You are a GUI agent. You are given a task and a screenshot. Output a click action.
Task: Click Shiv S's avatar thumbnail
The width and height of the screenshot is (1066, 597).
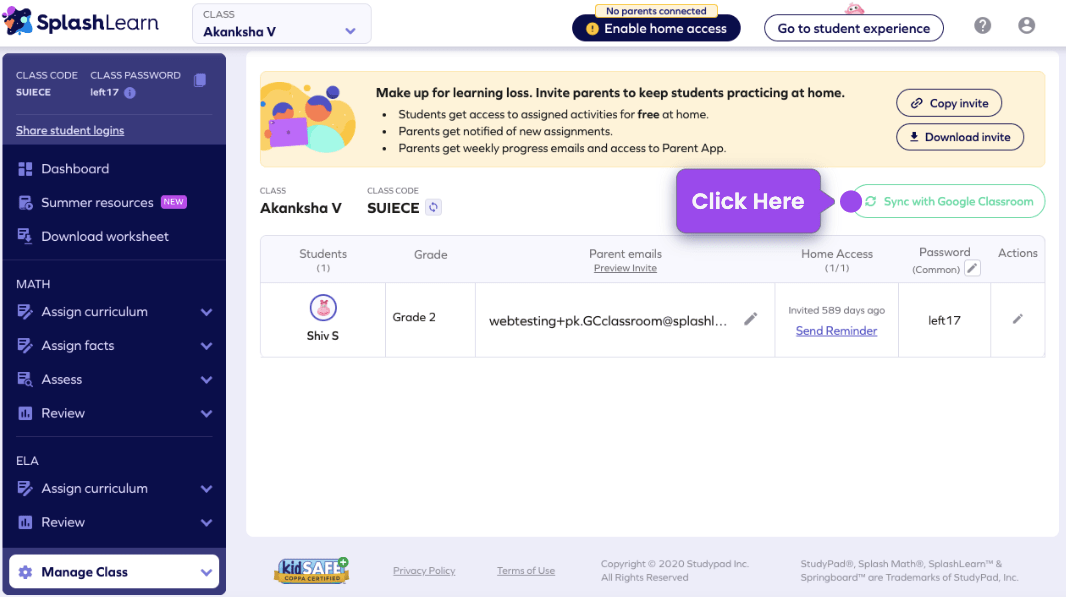point(322,308)
